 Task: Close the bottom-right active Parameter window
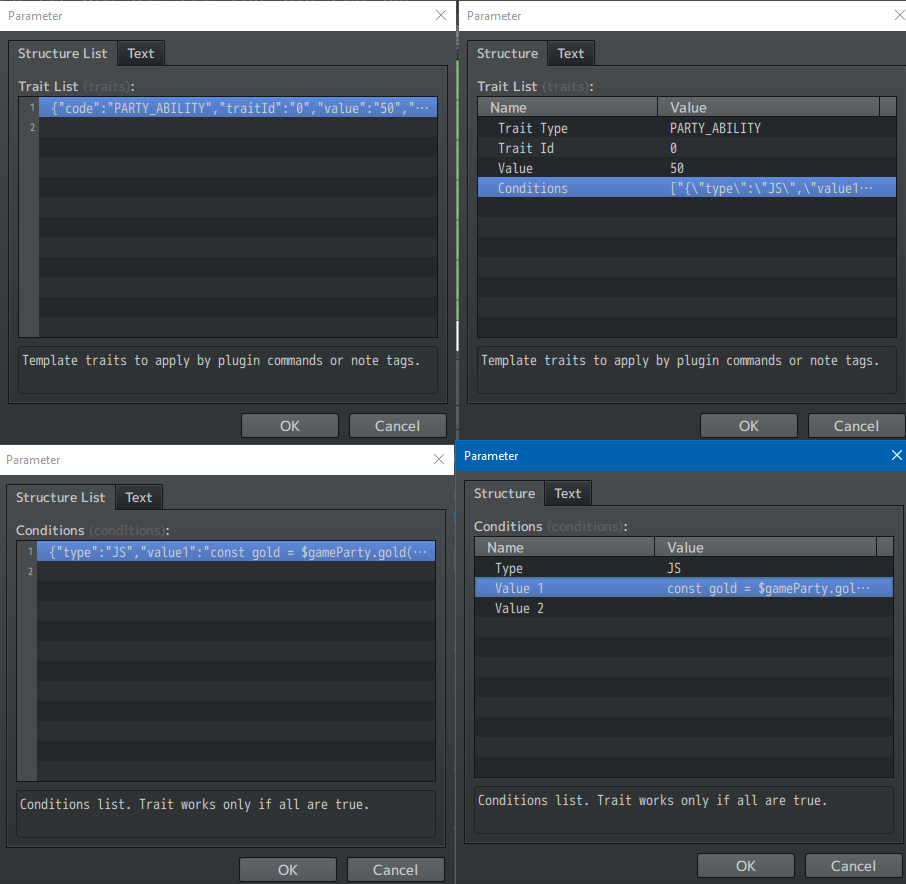[896, 455]
